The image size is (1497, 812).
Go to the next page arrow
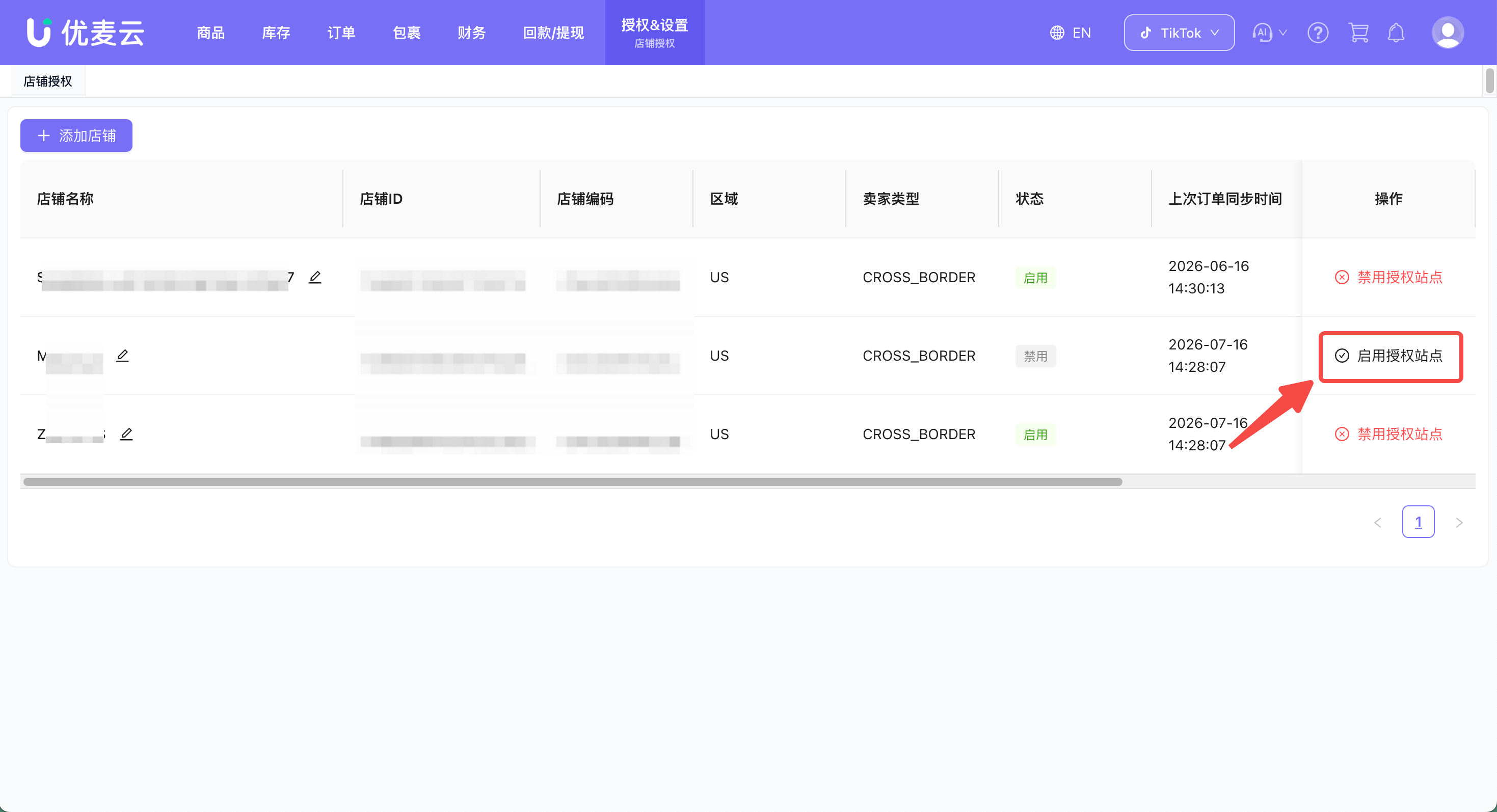pyautogui.click(x=1459, y=522)
